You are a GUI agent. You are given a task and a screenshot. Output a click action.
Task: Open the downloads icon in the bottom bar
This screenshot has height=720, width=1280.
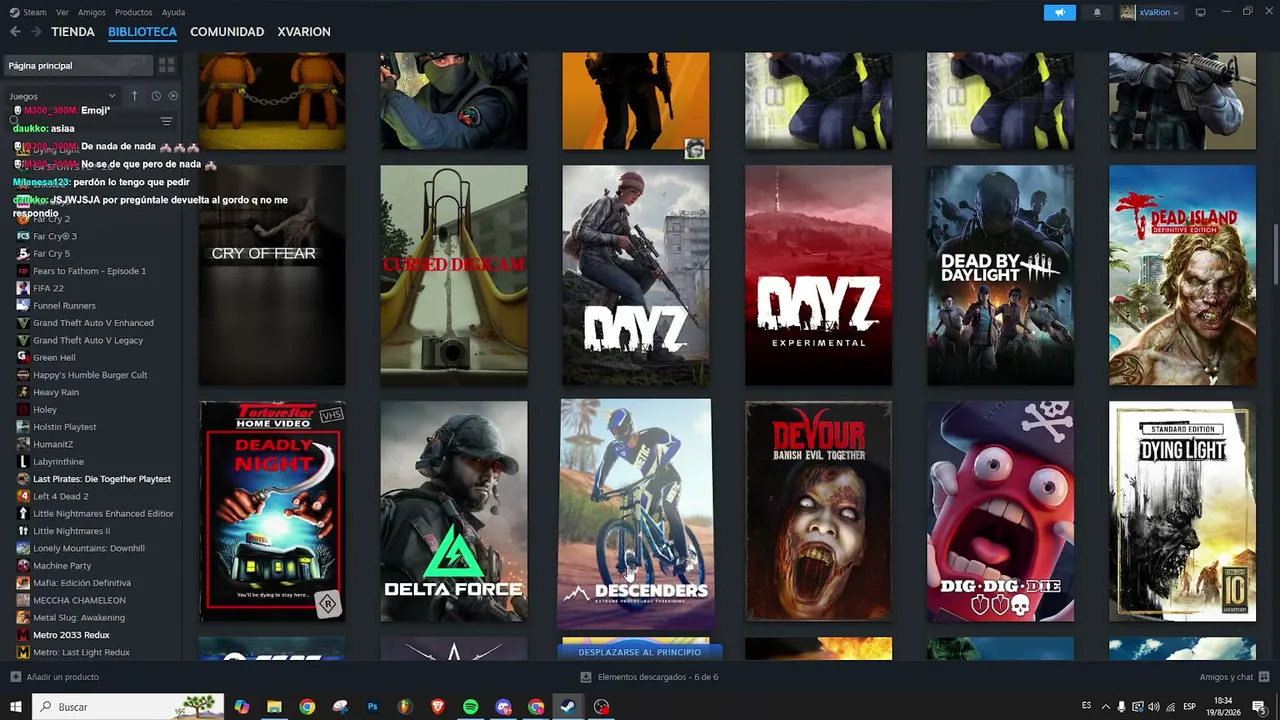click(x=586, y=677)
